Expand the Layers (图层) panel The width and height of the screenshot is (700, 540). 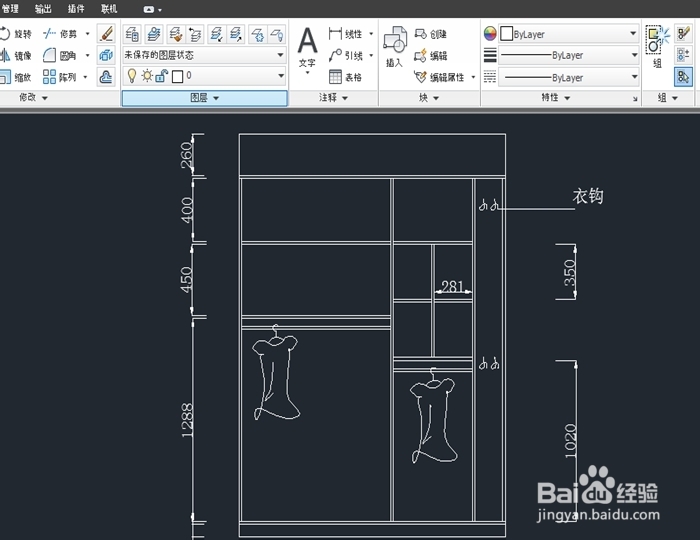[x=204, y=98]
